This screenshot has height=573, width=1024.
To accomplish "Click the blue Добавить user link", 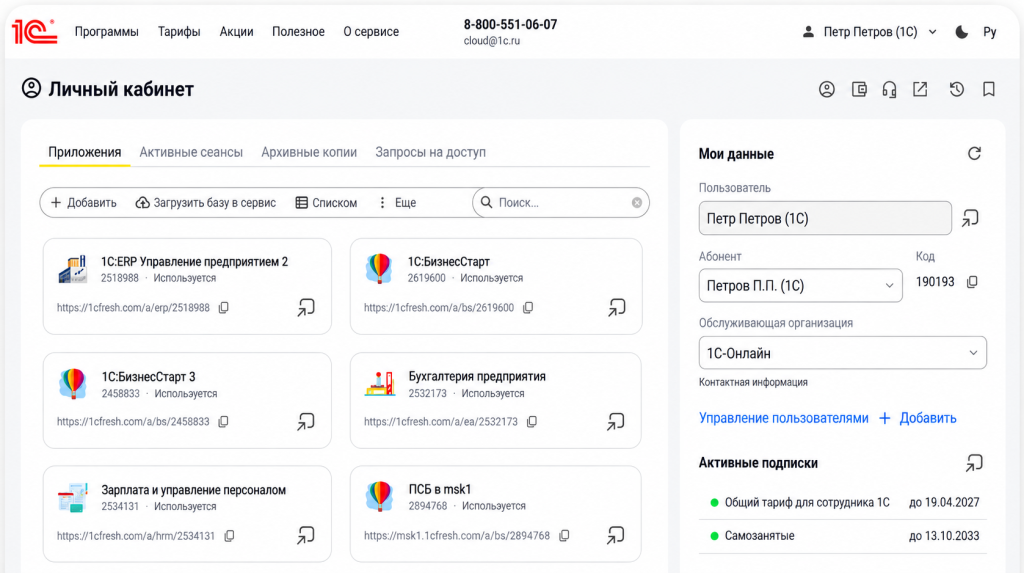I will [918, 418].
